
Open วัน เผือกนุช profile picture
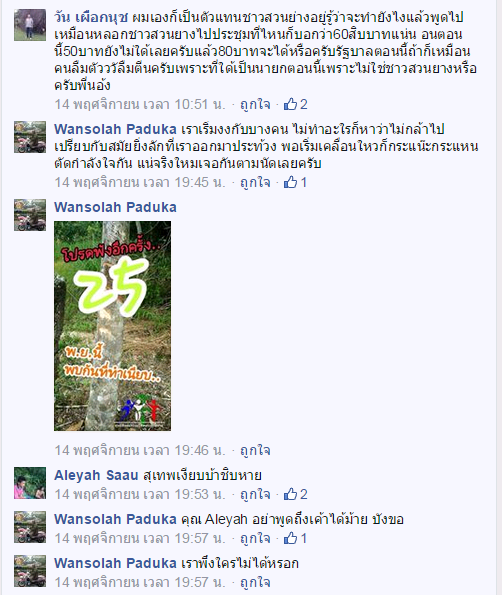click(30, 25)
